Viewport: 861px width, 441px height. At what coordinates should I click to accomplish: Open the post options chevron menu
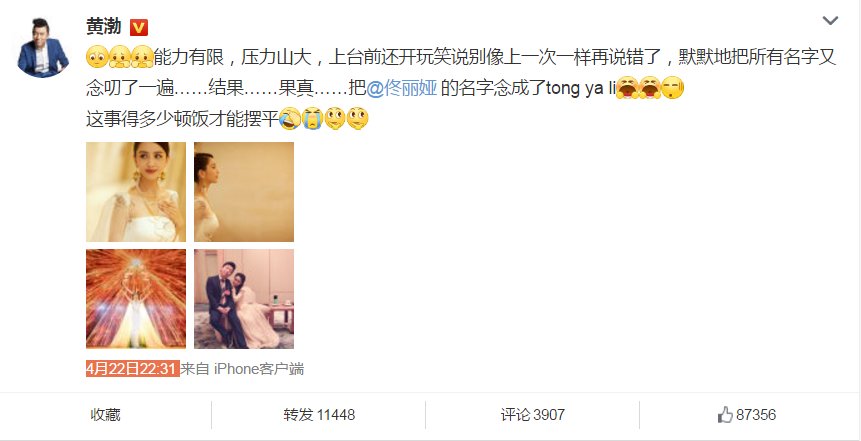pyautogui.click(x=830, y=21)
